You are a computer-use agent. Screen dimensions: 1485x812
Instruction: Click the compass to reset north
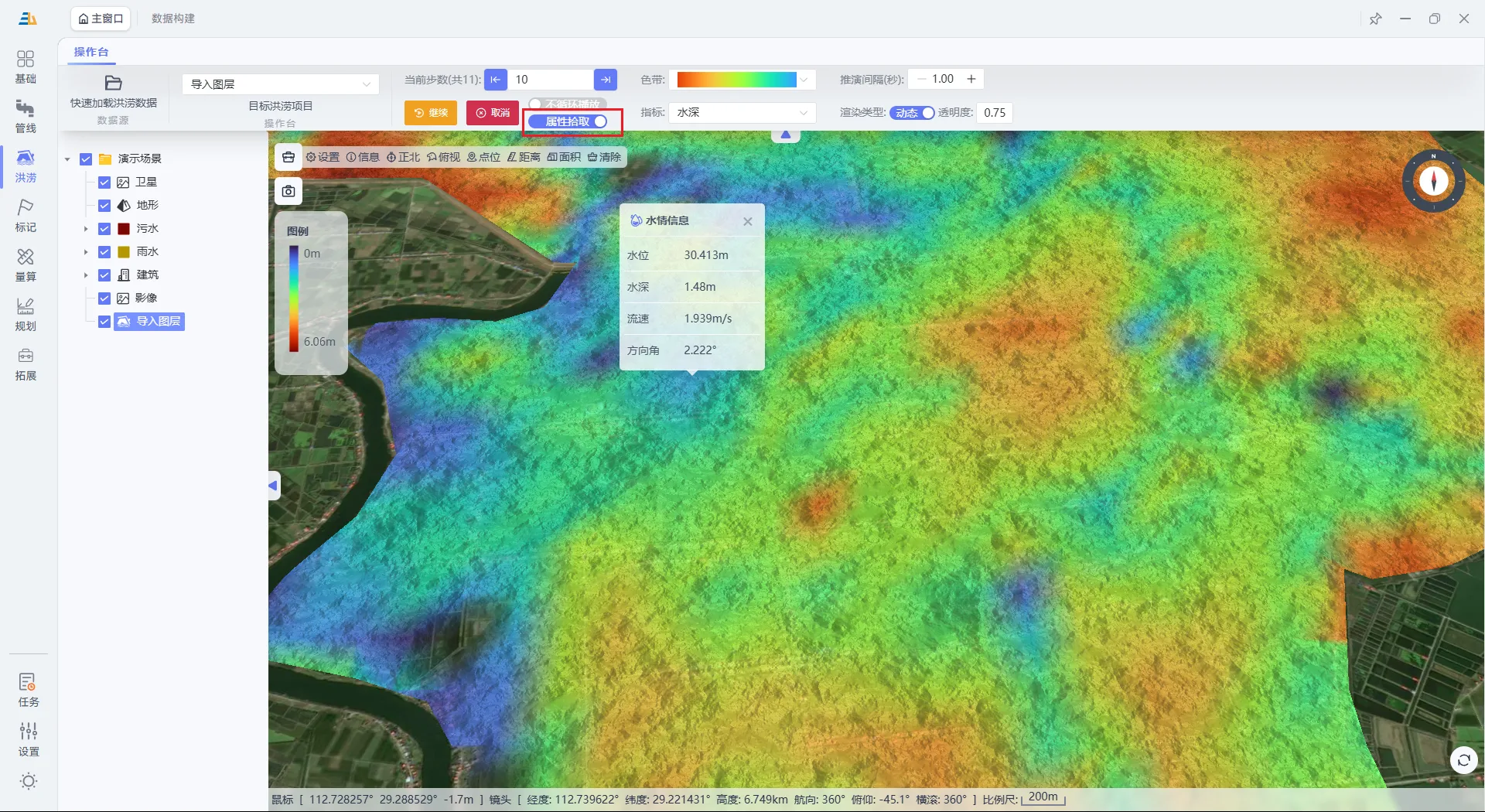(1434, 181)
